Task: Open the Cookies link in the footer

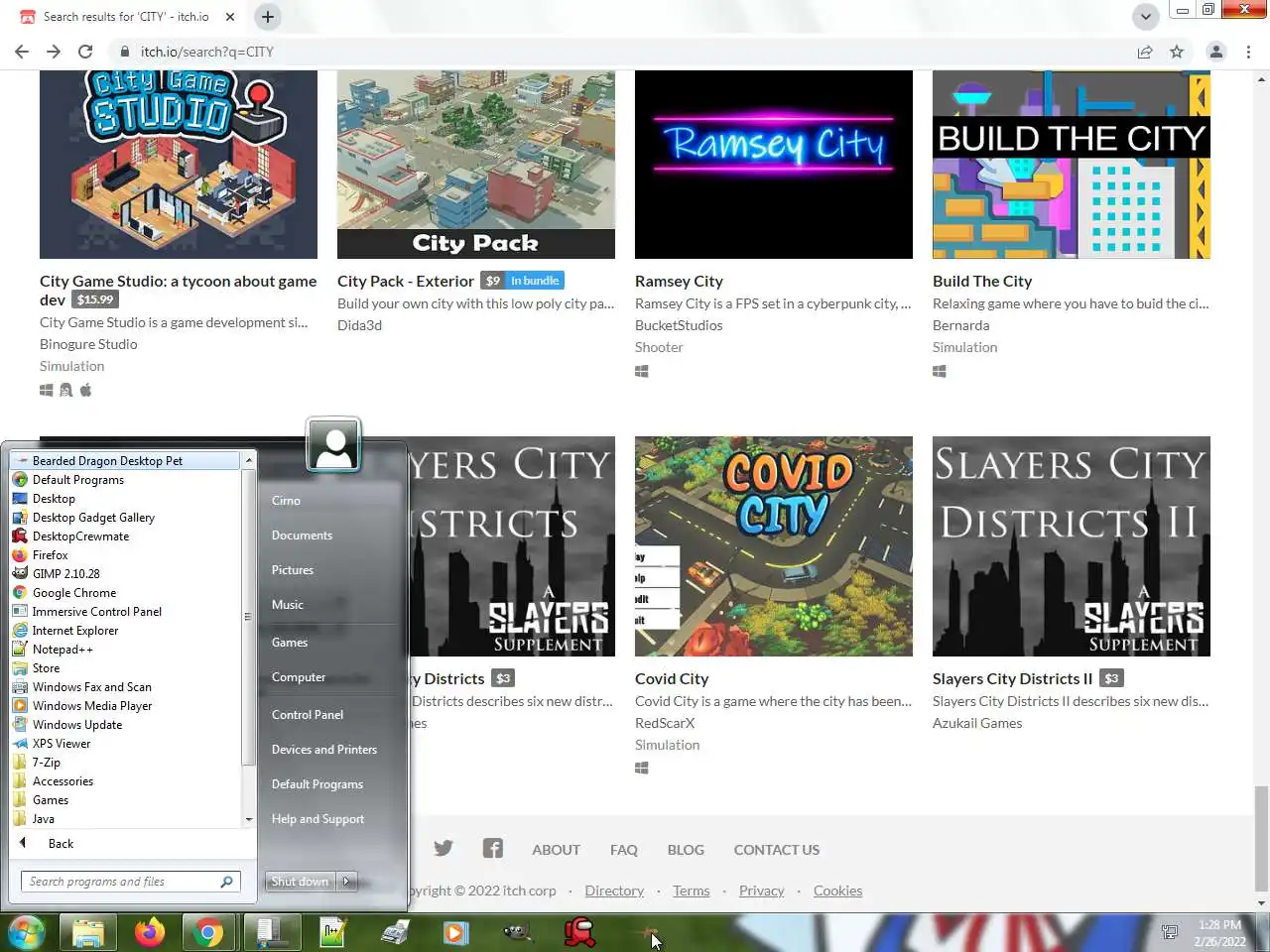Action: click(x=837, y=891)
